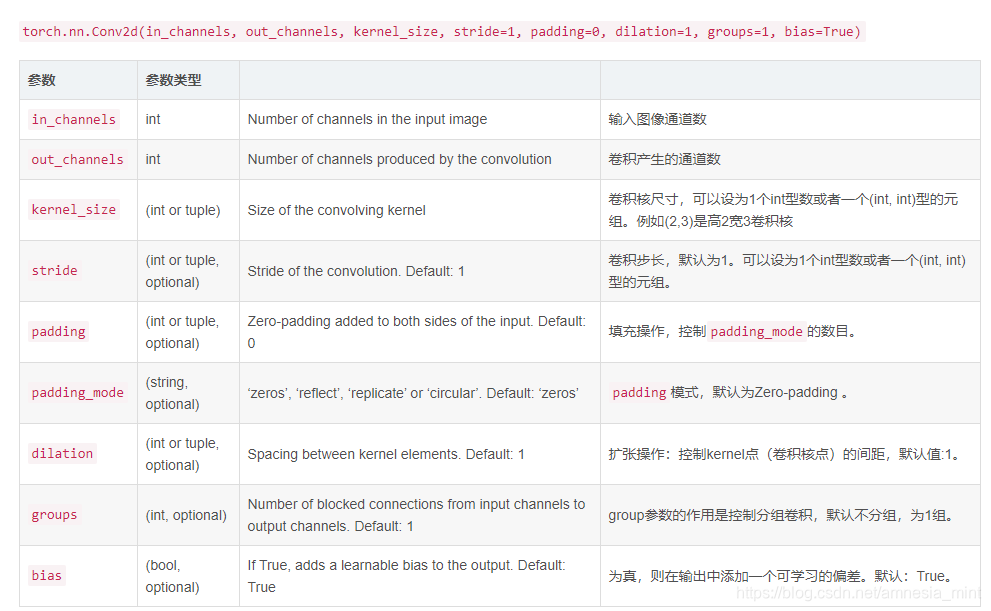This screenshot has height=611, width=991.
Task: Click the 卷积核尺寸 explanation for kernel_size
Action: click(783, 210)
